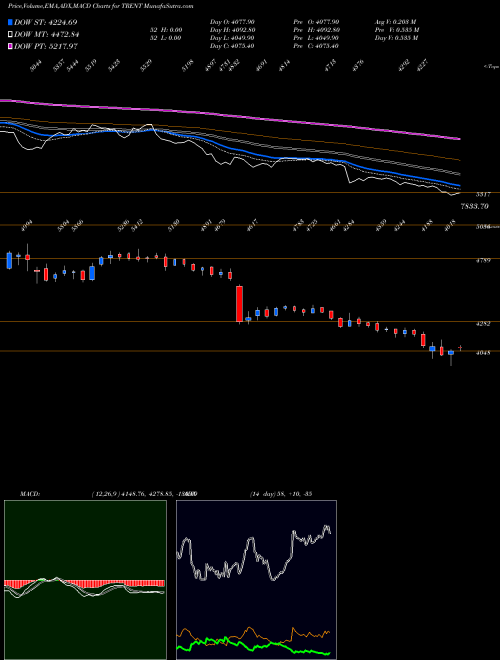Screen dimensions: 500x660
Task: Click the first blue candlestick on the chart
Action: [9, 261]
